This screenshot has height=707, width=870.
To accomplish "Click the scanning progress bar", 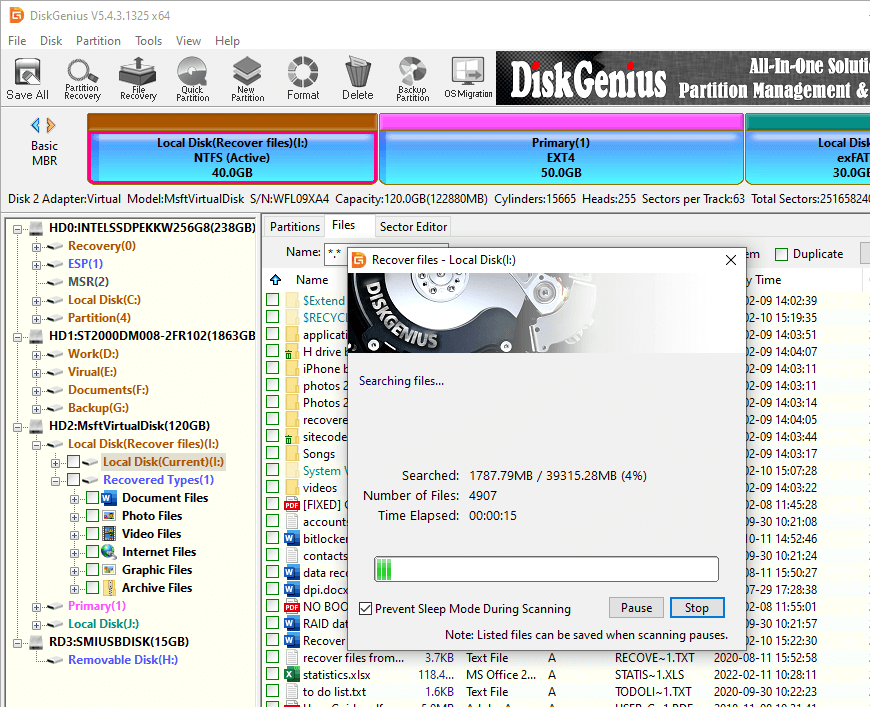I will coord(546,569).
